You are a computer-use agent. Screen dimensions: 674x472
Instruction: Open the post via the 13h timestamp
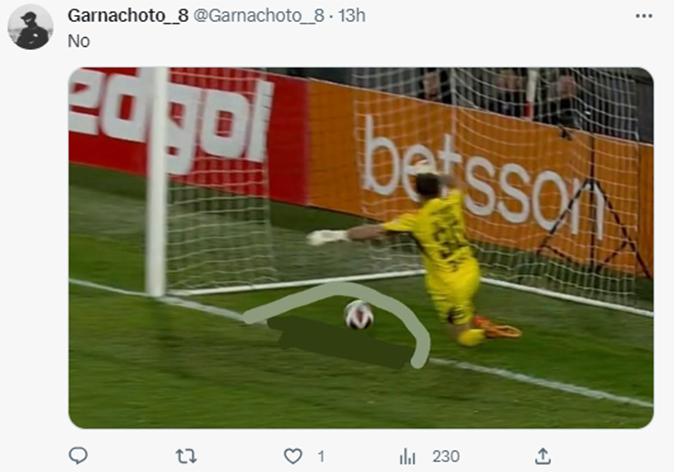click(x=352, y=16)
